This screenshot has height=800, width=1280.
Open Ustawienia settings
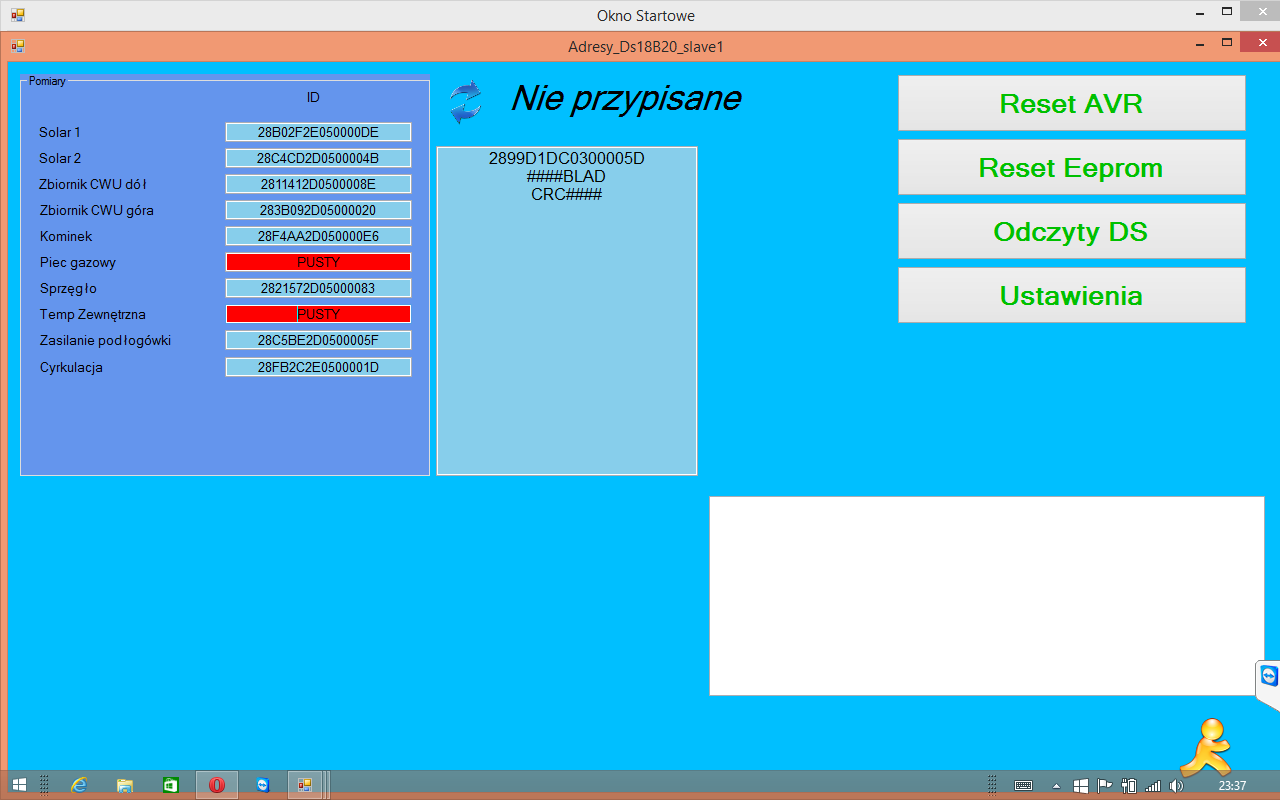pyautogui.click(x=1071, y=295)
